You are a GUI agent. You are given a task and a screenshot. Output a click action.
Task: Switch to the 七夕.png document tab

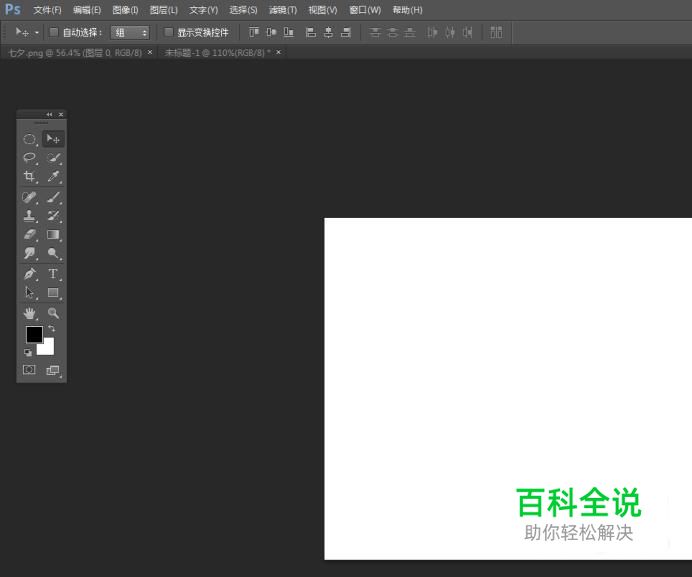click(x=74, y=52)
